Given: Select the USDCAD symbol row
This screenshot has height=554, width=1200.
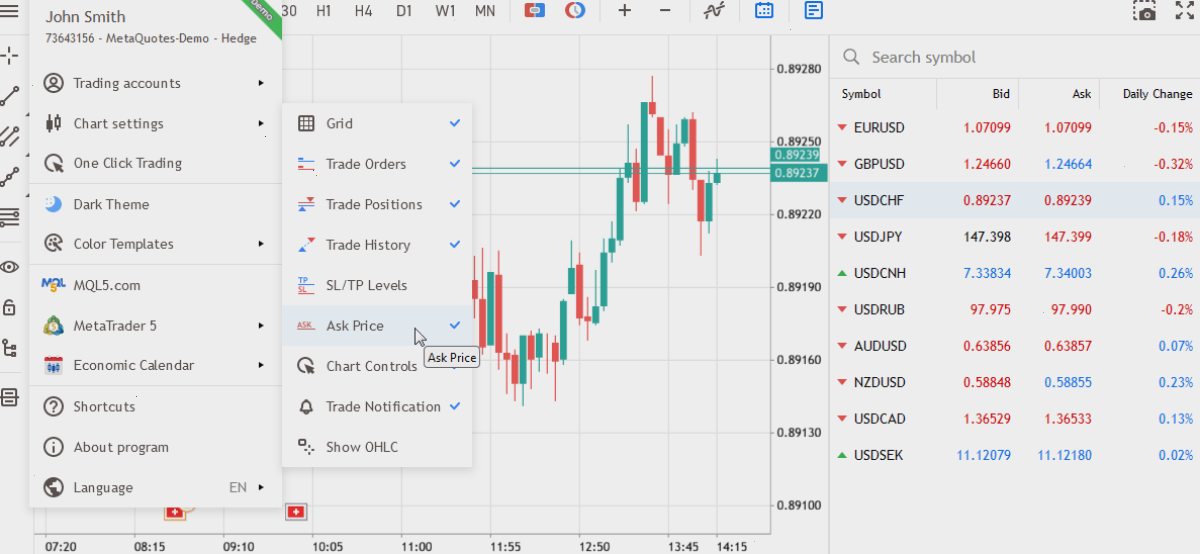Looking at the screenshot, I should click(x=1015, y=419).
